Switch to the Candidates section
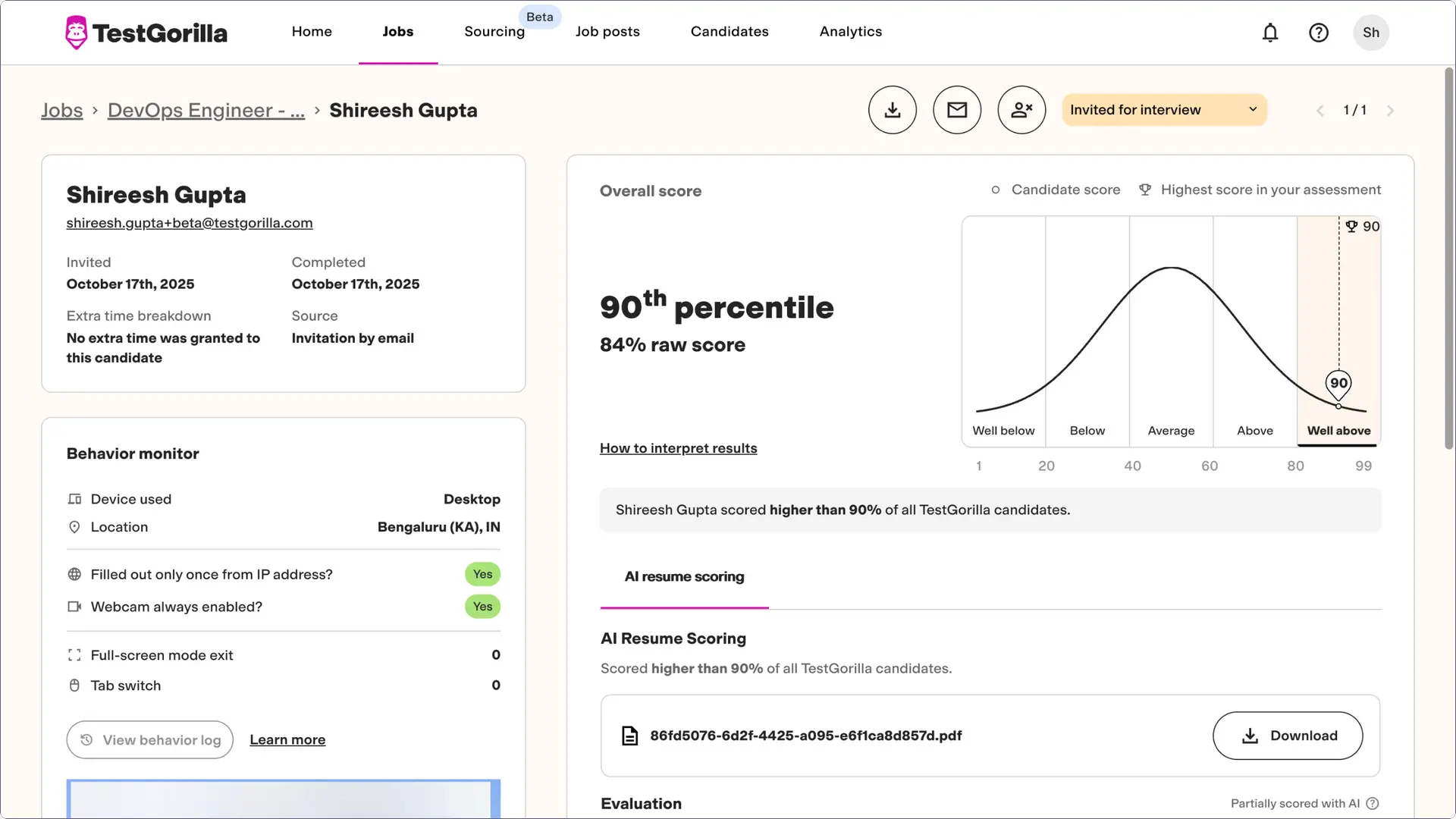Image resolution: width=1456 pixels, height=819 pixels. click(x=729, y=31)
